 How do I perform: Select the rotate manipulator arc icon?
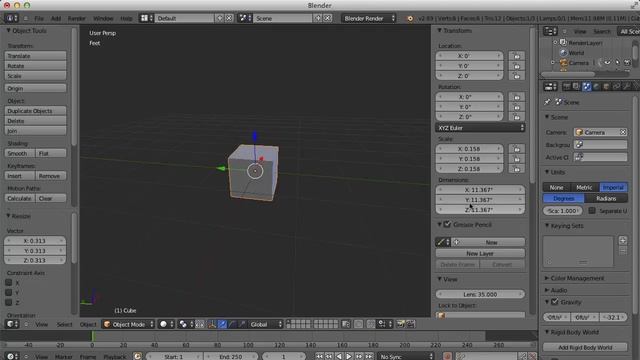coord(232,324)
